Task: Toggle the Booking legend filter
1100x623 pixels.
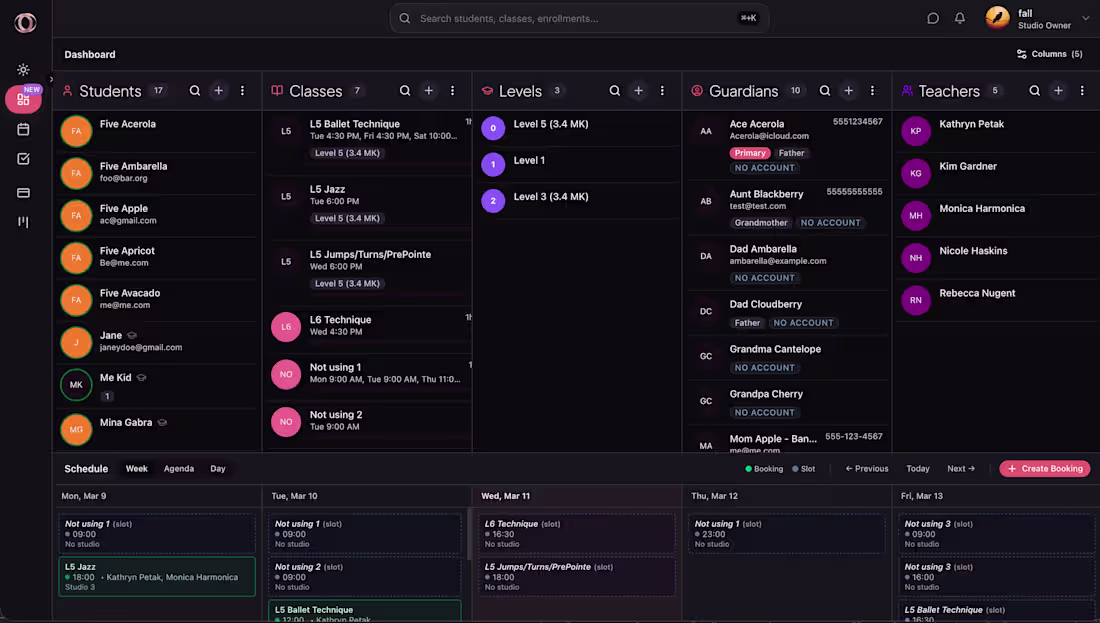Action: coord(764,469)
